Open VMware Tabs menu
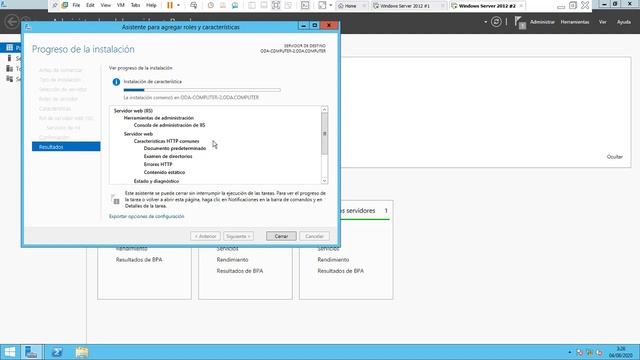Screen dimensions: 640x360 click(135, 5)
